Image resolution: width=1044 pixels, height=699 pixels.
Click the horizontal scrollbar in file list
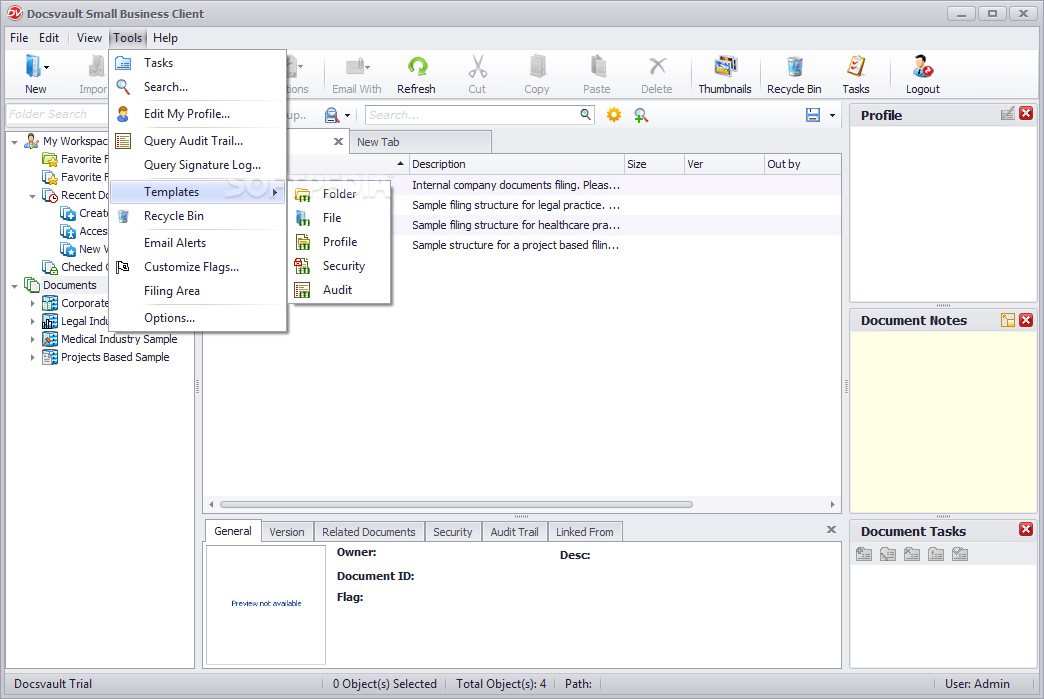tap(456, 505)
